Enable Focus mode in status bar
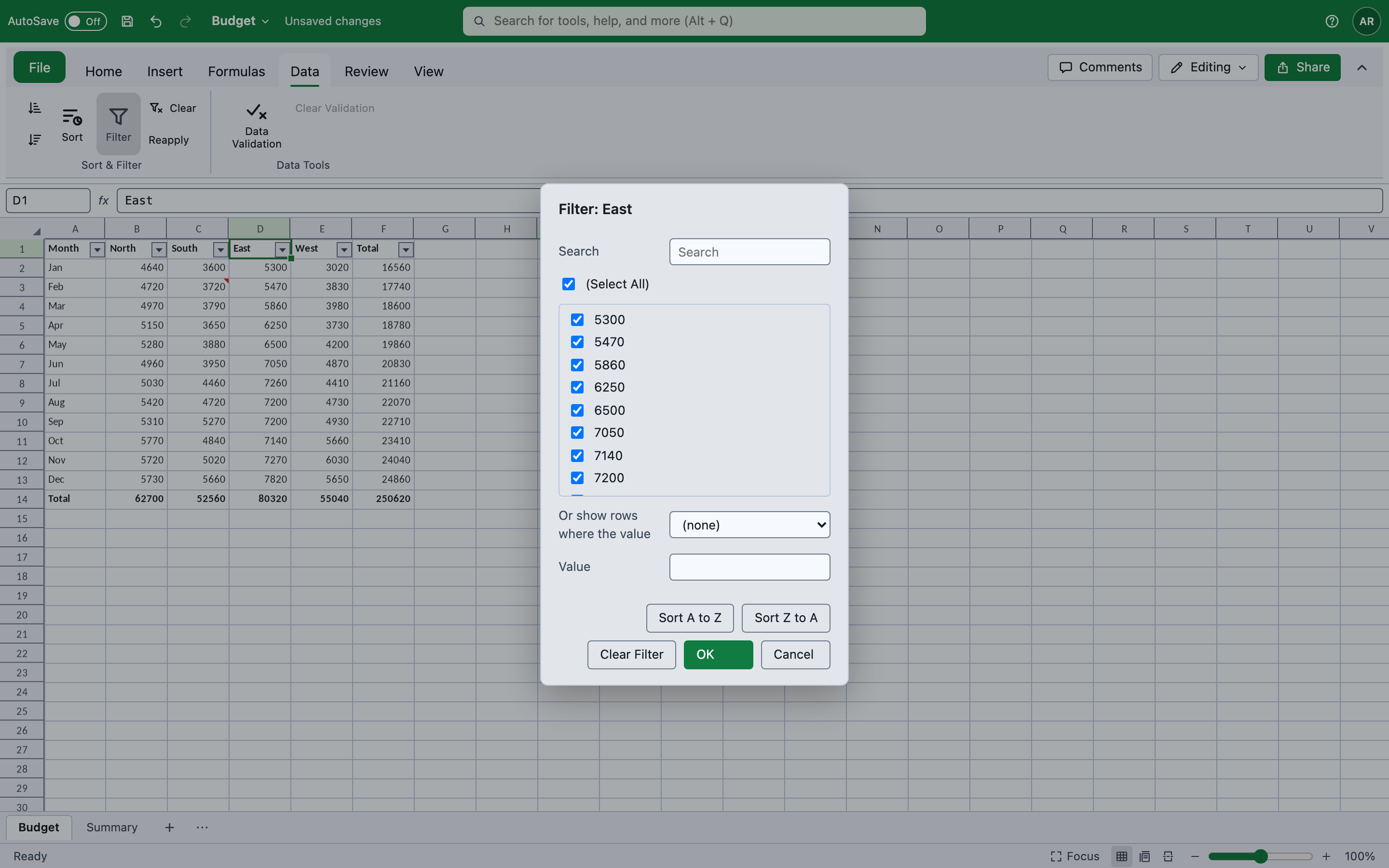 [x=1075, y=856]
